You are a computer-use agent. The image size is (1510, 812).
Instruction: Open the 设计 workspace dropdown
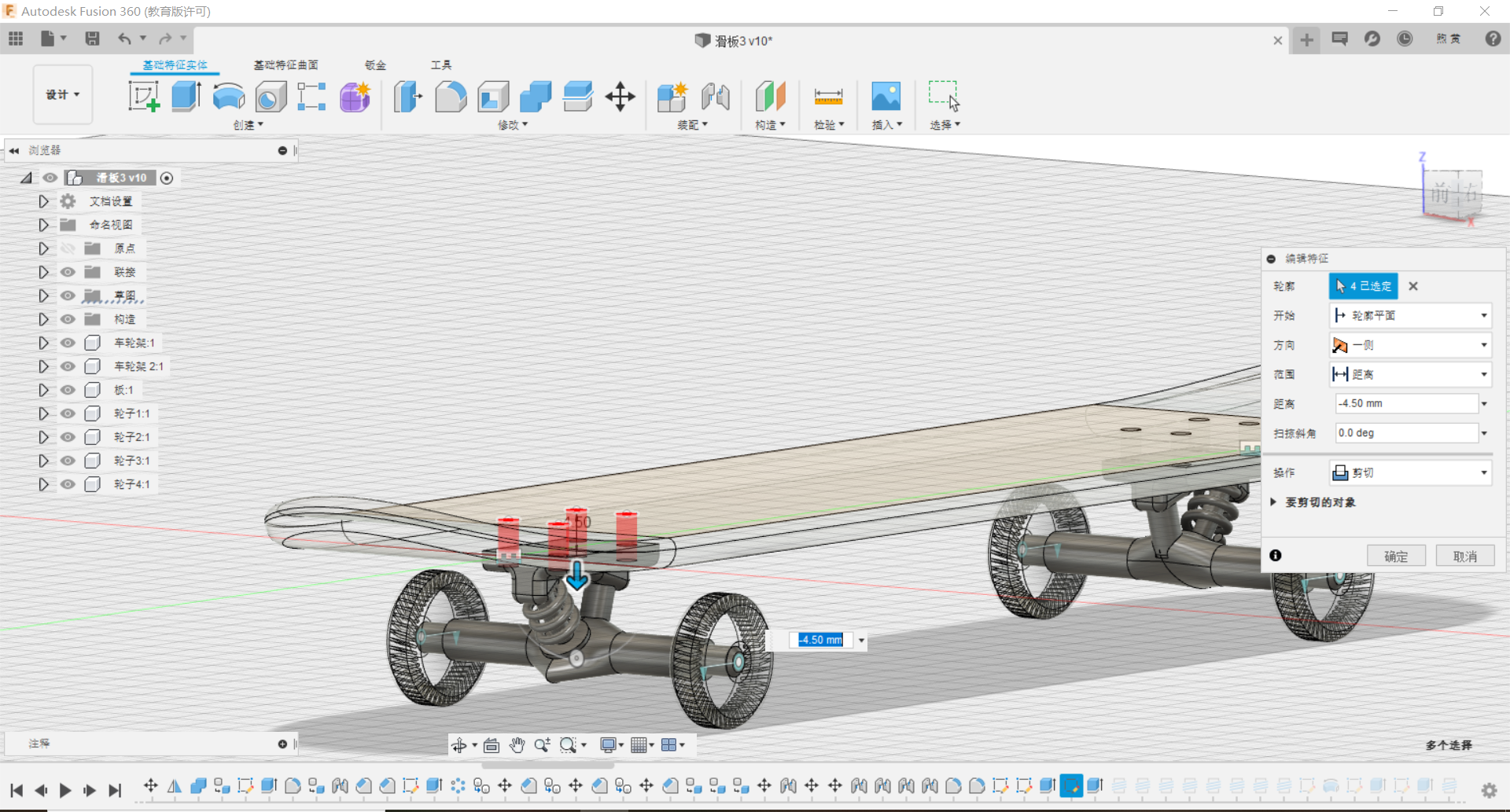pyautogui.click(x=63, y=94)
